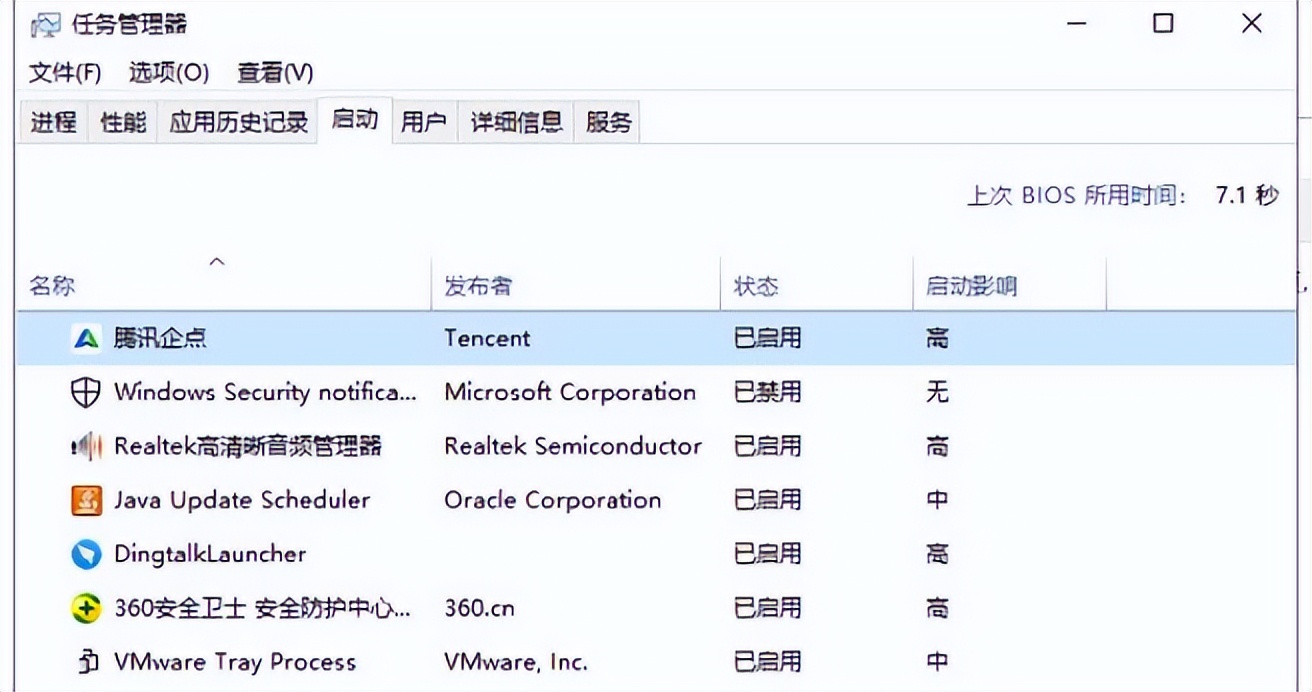Click the Java Update Scheduler icon

86,501
